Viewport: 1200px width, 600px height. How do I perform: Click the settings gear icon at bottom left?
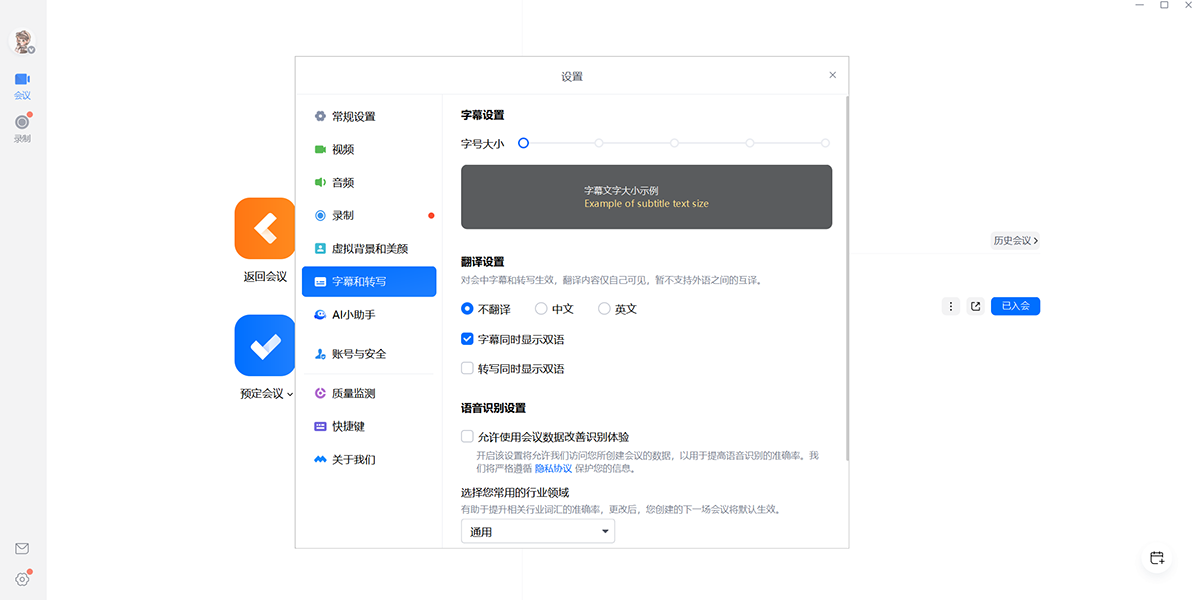pyautogui.click(x=22, y=579)
